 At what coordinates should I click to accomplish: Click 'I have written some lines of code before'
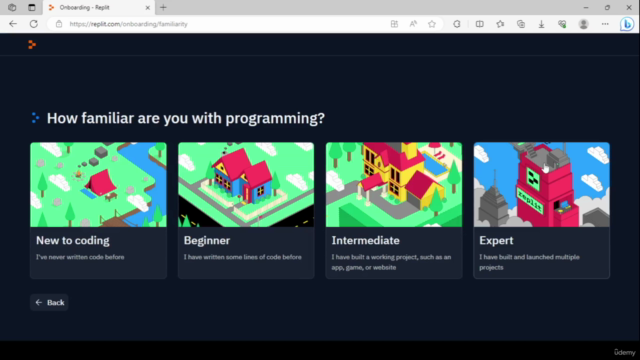click(243, 257)
